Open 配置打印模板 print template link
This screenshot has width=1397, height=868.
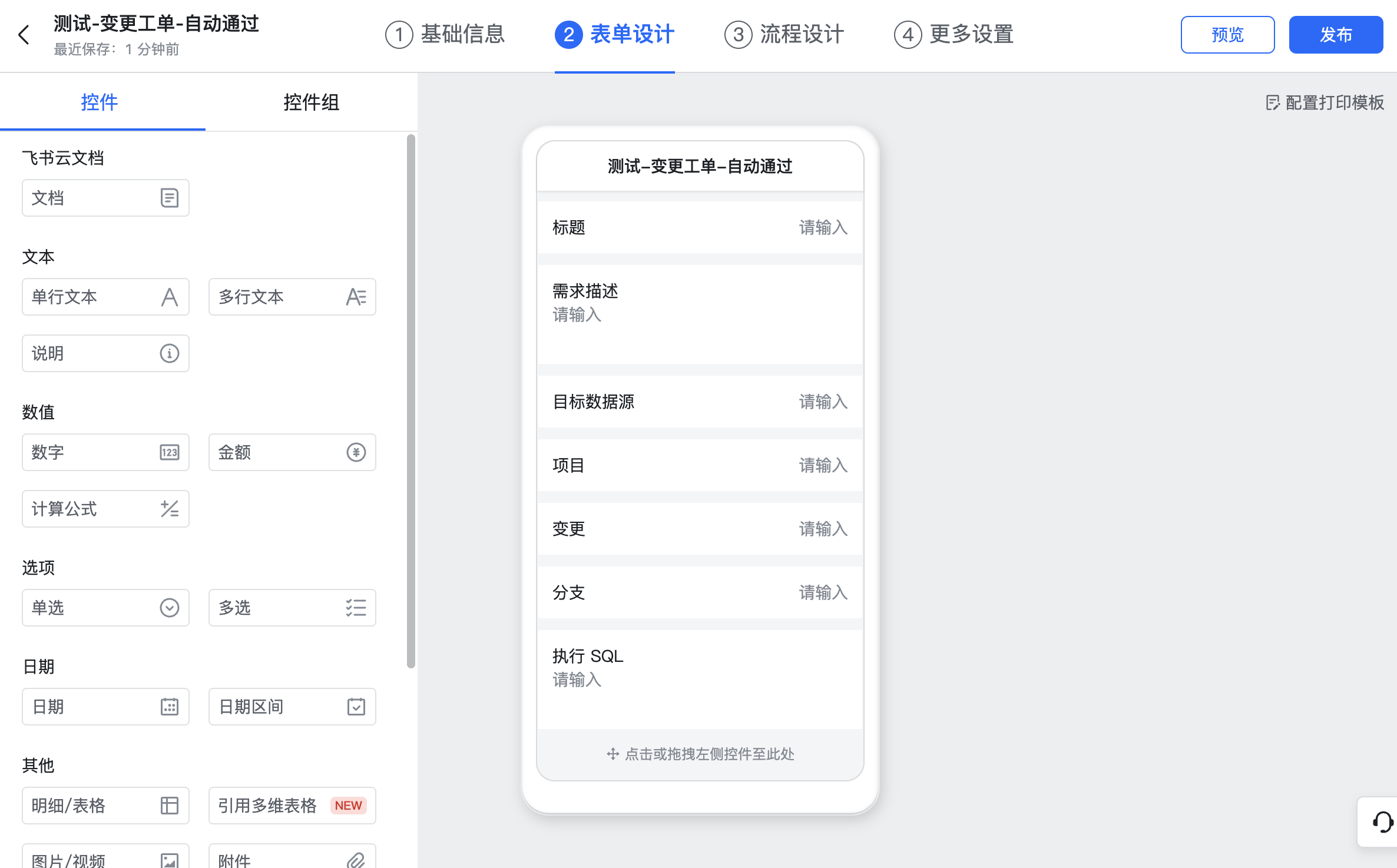click(1325, 102)
